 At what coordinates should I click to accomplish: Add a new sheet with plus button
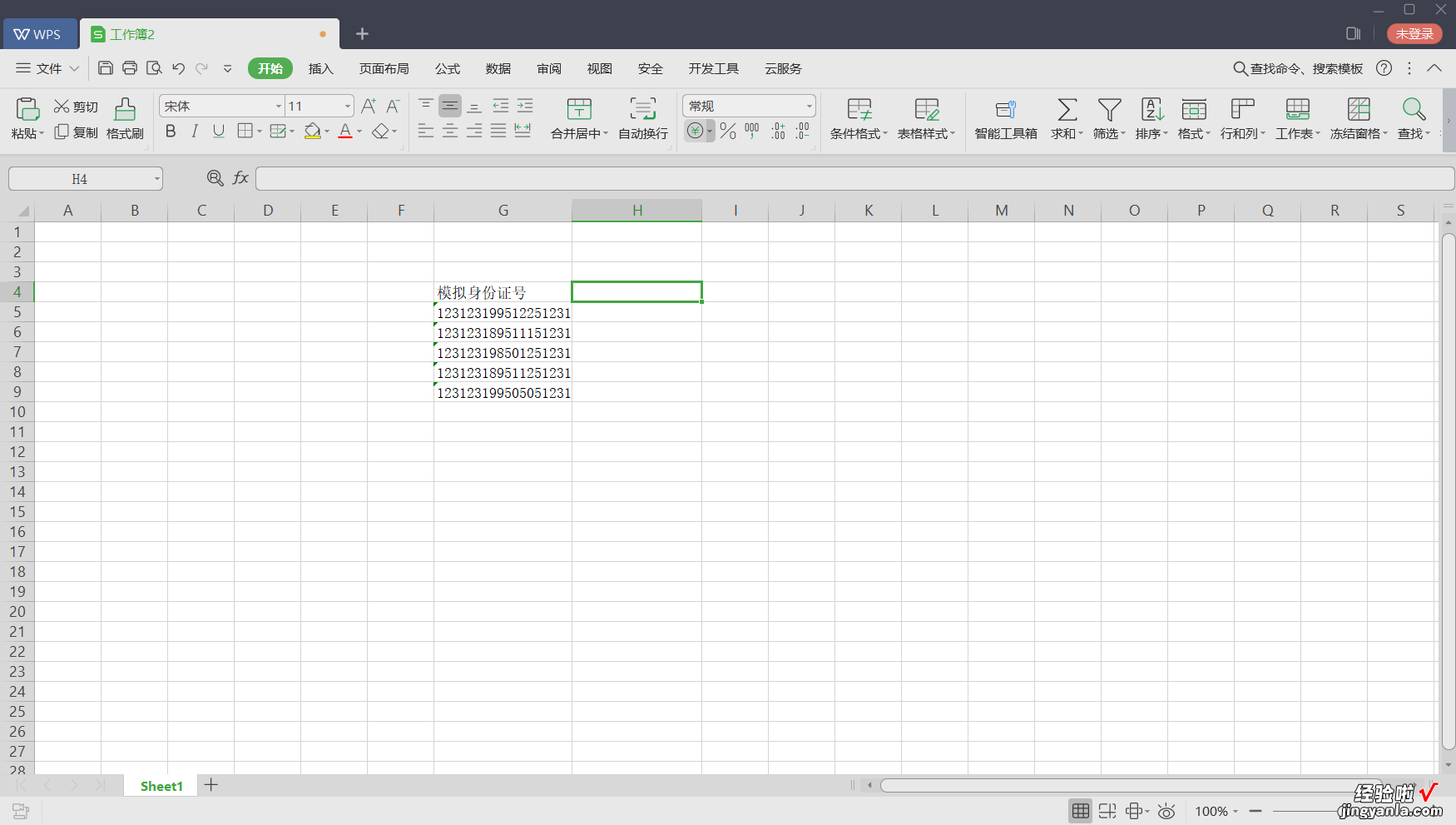[211, 784]
